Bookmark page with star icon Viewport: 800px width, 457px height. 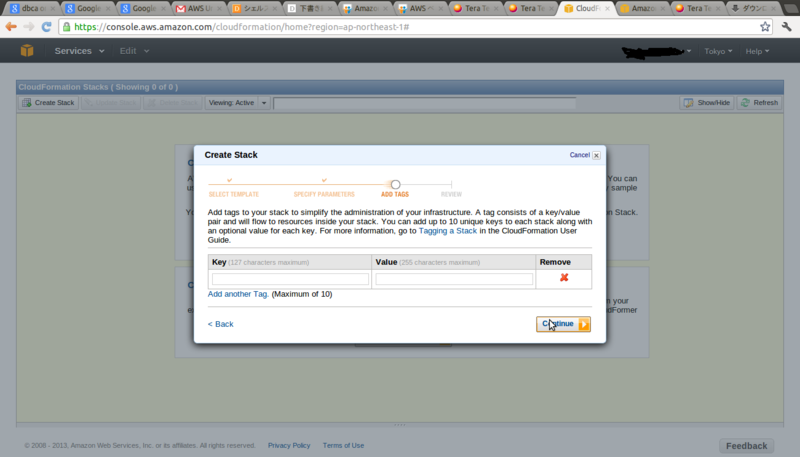click(765, 27)
